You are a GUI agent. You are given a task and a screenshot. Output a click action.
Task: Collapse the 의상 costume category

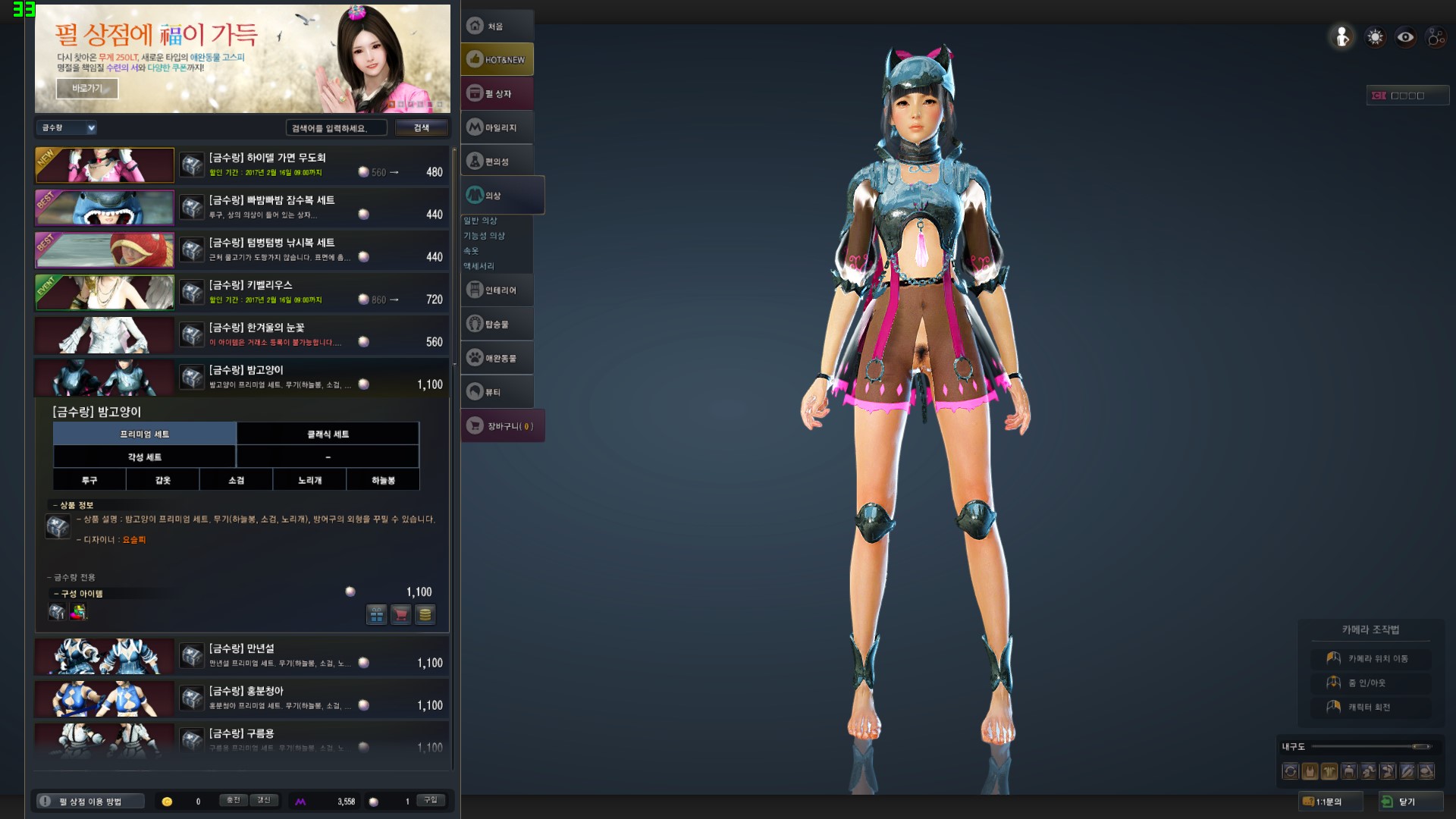point(501,196)
